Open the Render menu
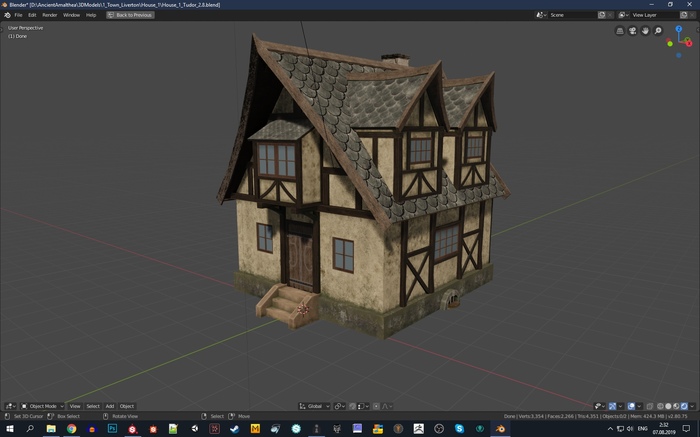 pos(49,15)
